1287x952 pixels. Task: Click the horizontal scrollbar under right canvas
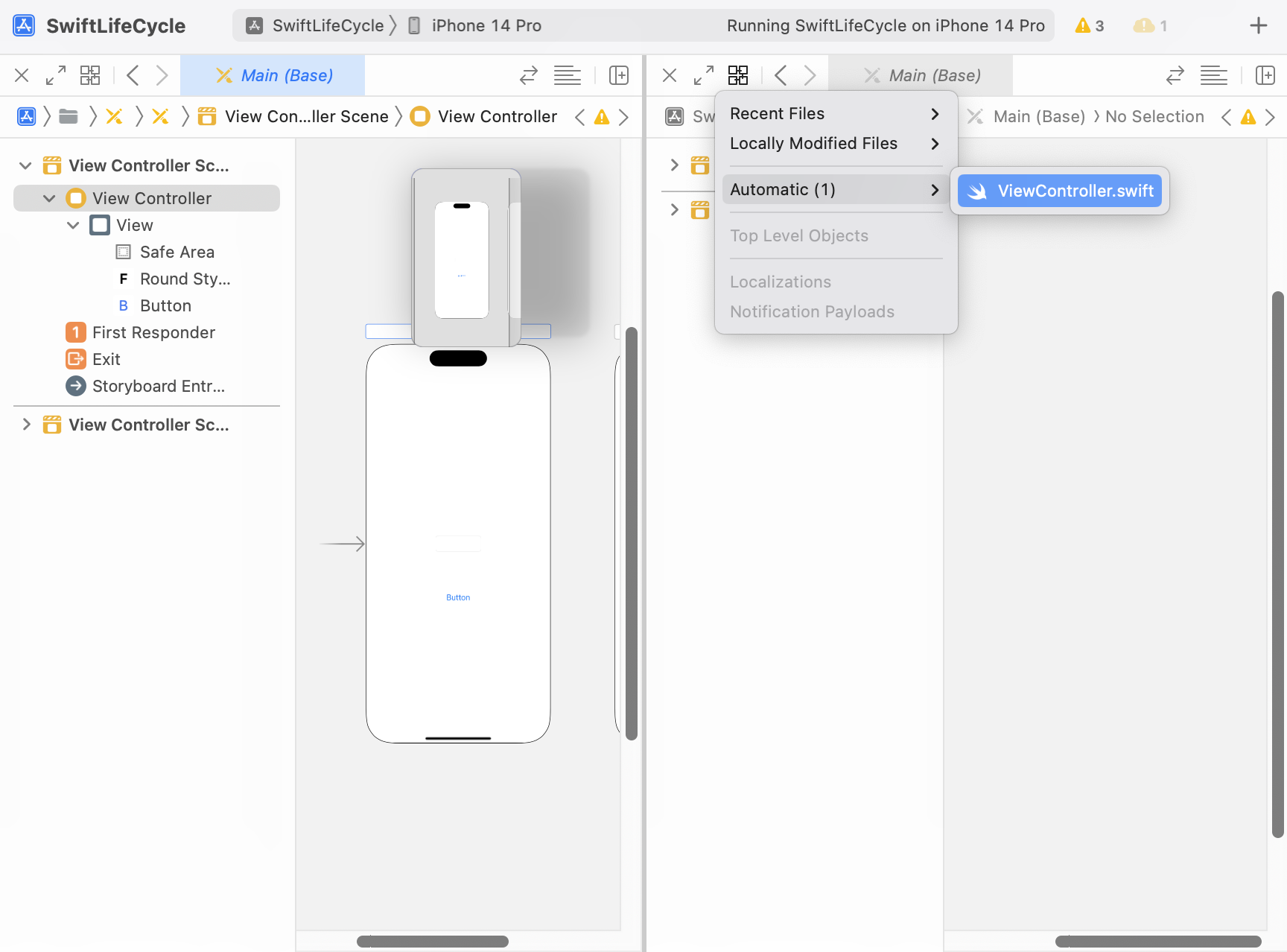coord(1158,942)
